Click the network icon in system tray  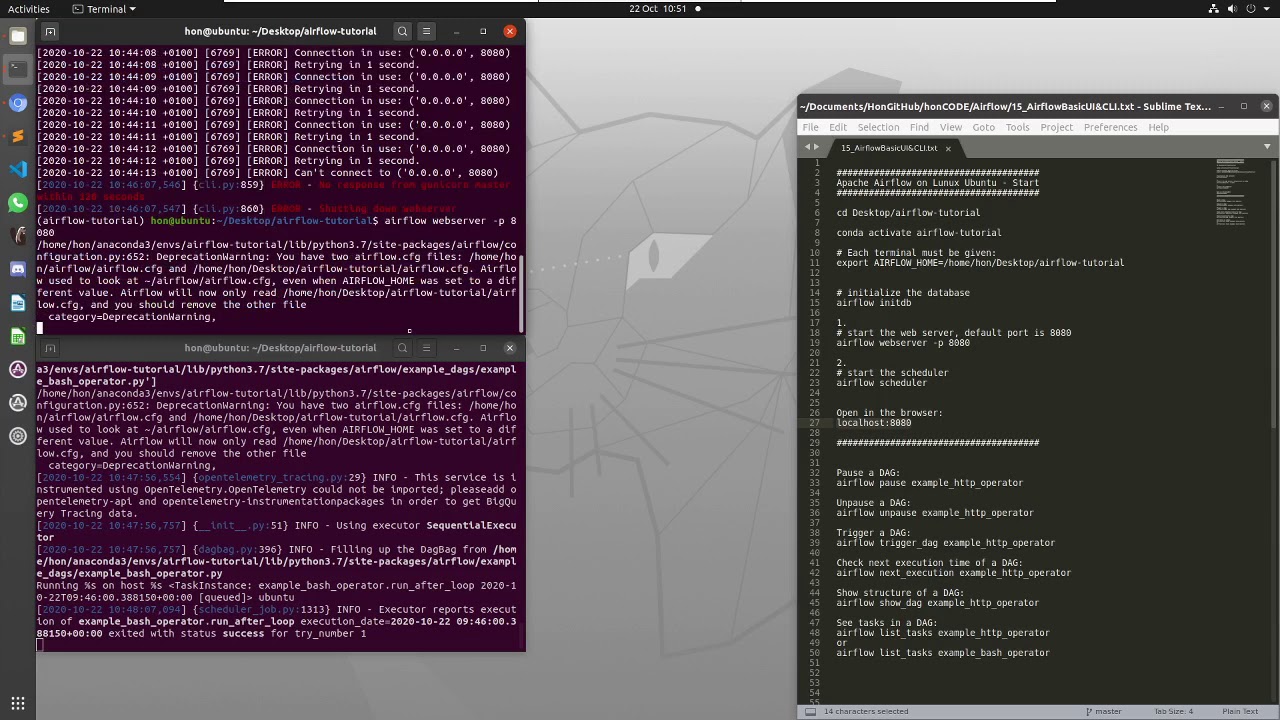coord(1214,9)
